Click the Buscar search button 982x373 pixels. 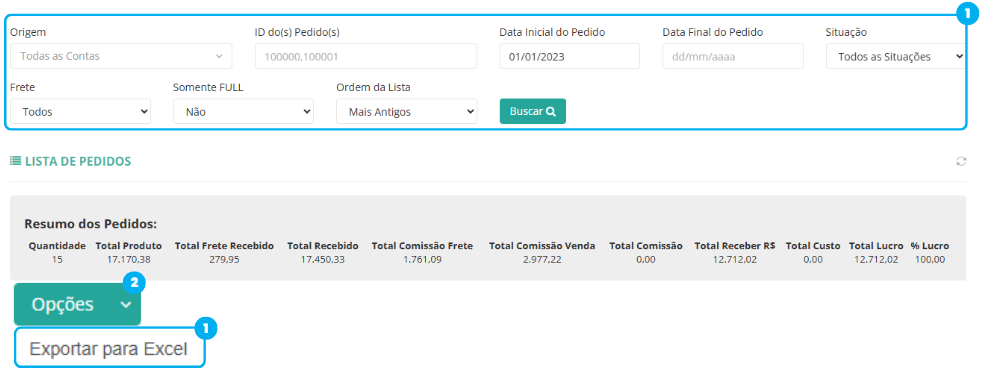[533, 111]
